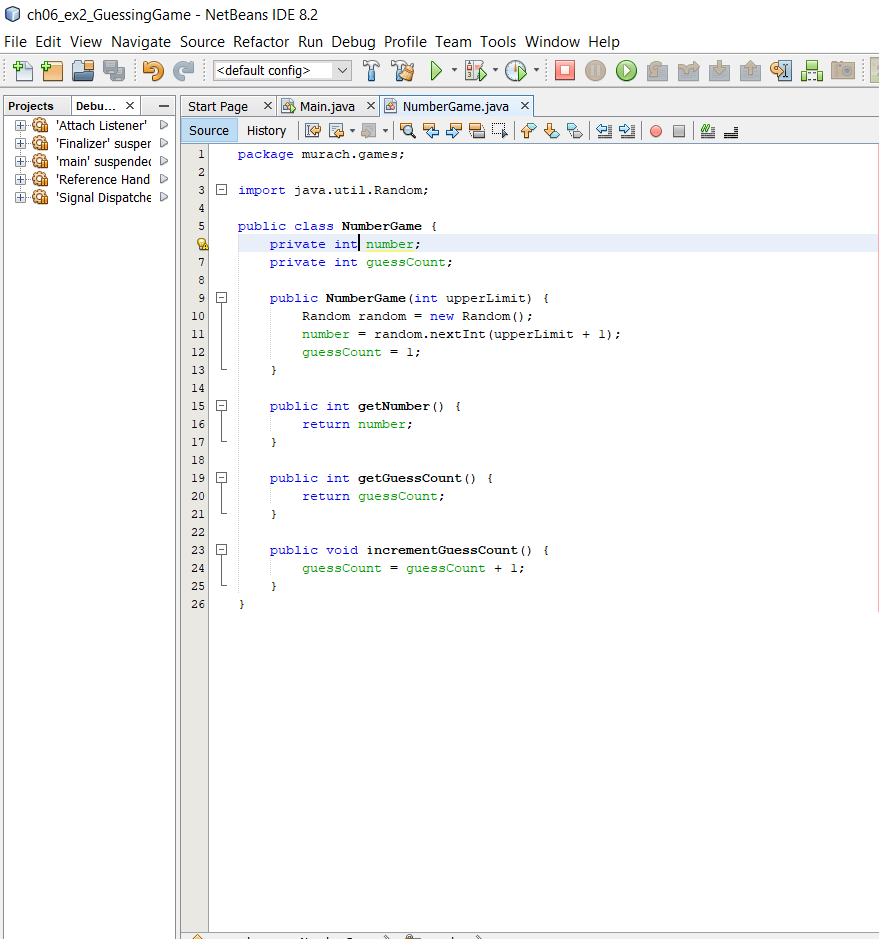Click the Find Selection magnifier in editor toolbar
879x939 pixels.
tap(407, 131)
